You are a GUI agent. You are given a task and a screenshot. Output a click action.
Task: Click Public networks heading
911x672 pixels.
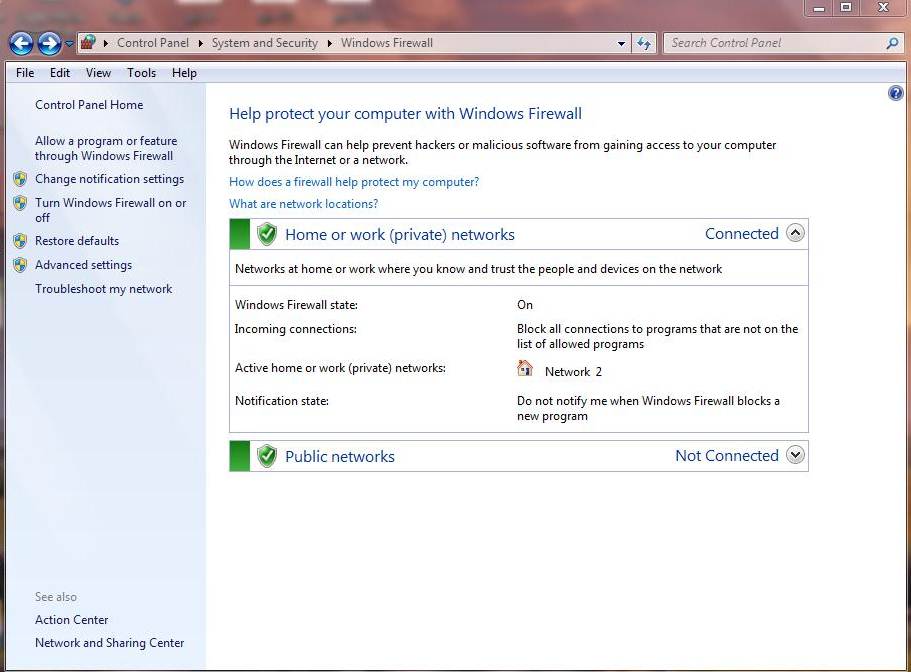pyautogui.click(x=340, y=457)
